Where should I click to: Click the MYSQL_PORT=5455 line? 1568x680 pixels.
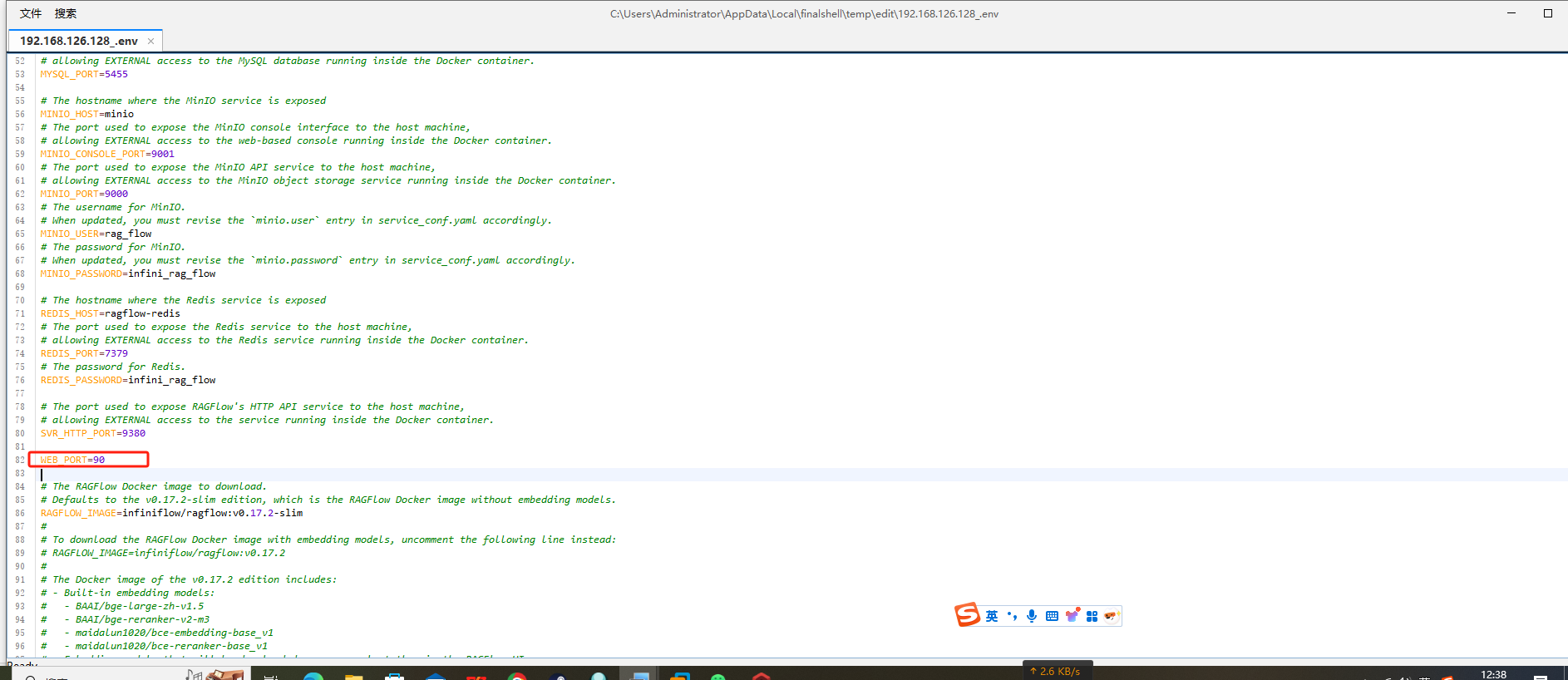(x=84, y=74)
